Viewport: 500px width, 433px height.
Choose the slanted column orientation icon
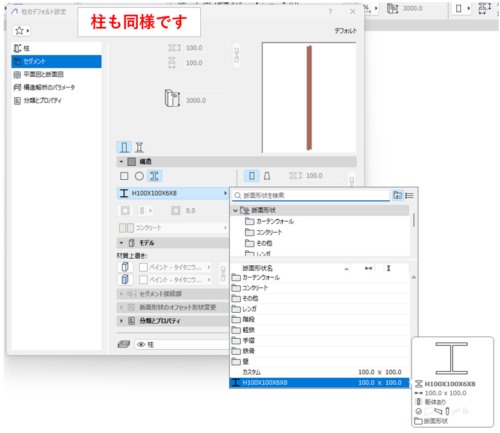click(267, 176)
